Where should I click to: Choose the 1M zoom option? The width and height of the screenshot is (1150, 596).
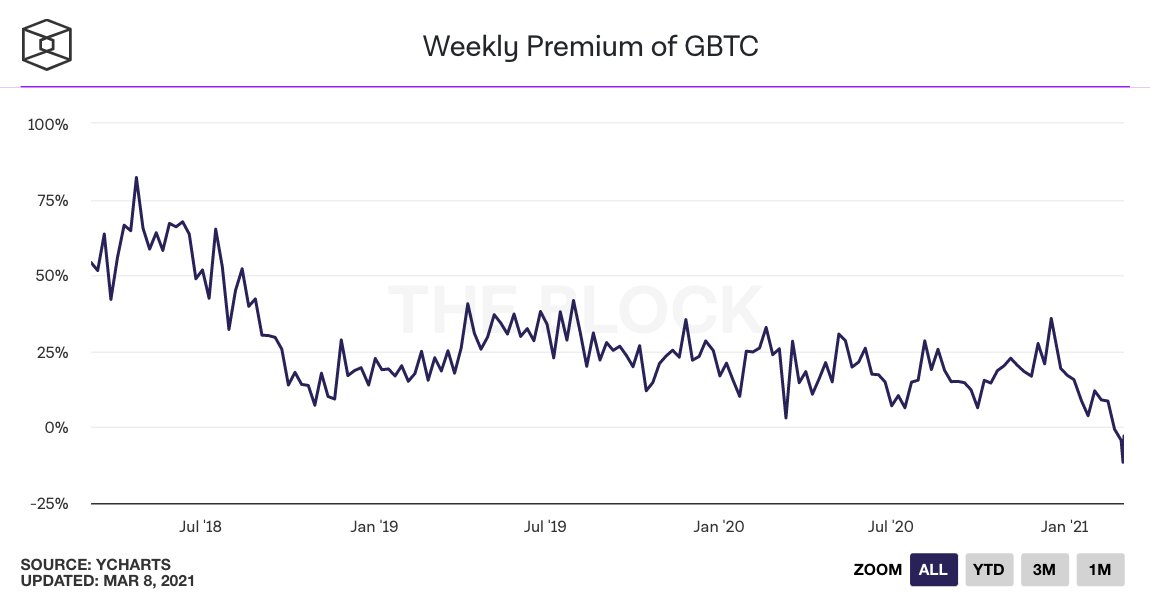1100,570
